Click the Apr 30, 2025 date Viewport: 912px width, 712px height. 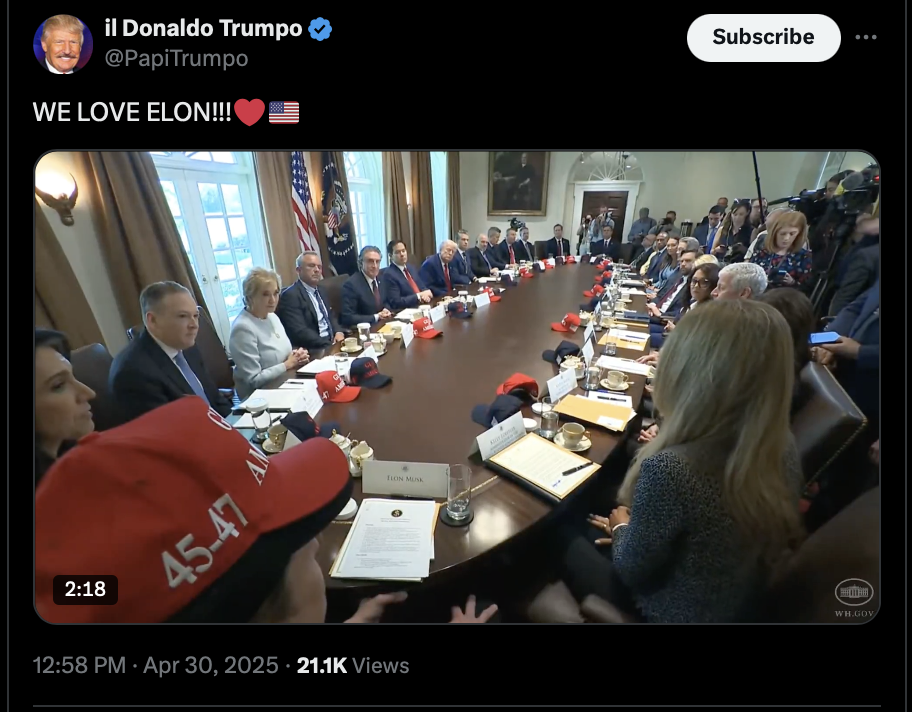coord(211,665)
